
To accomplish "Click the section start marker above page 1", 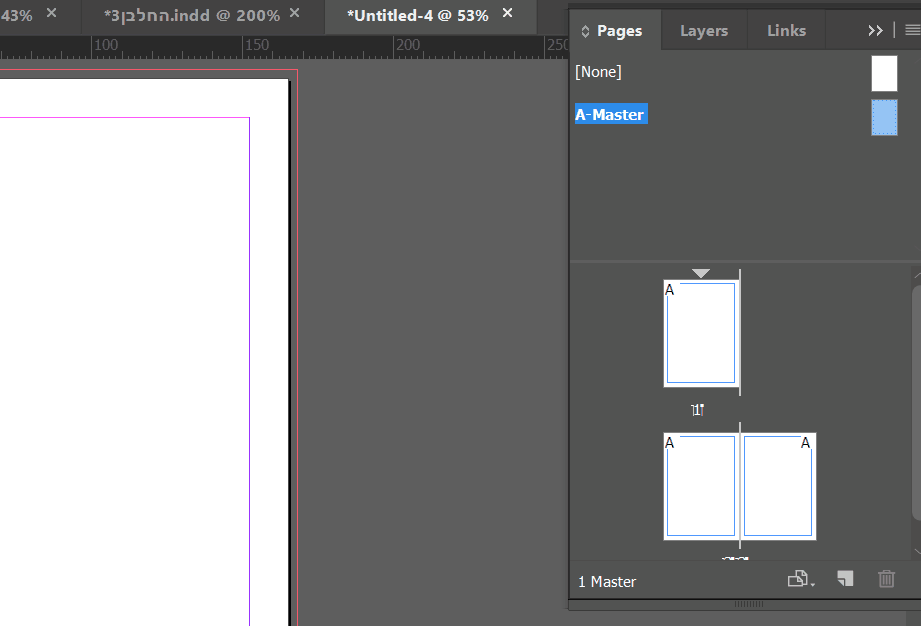I will 701,273.
